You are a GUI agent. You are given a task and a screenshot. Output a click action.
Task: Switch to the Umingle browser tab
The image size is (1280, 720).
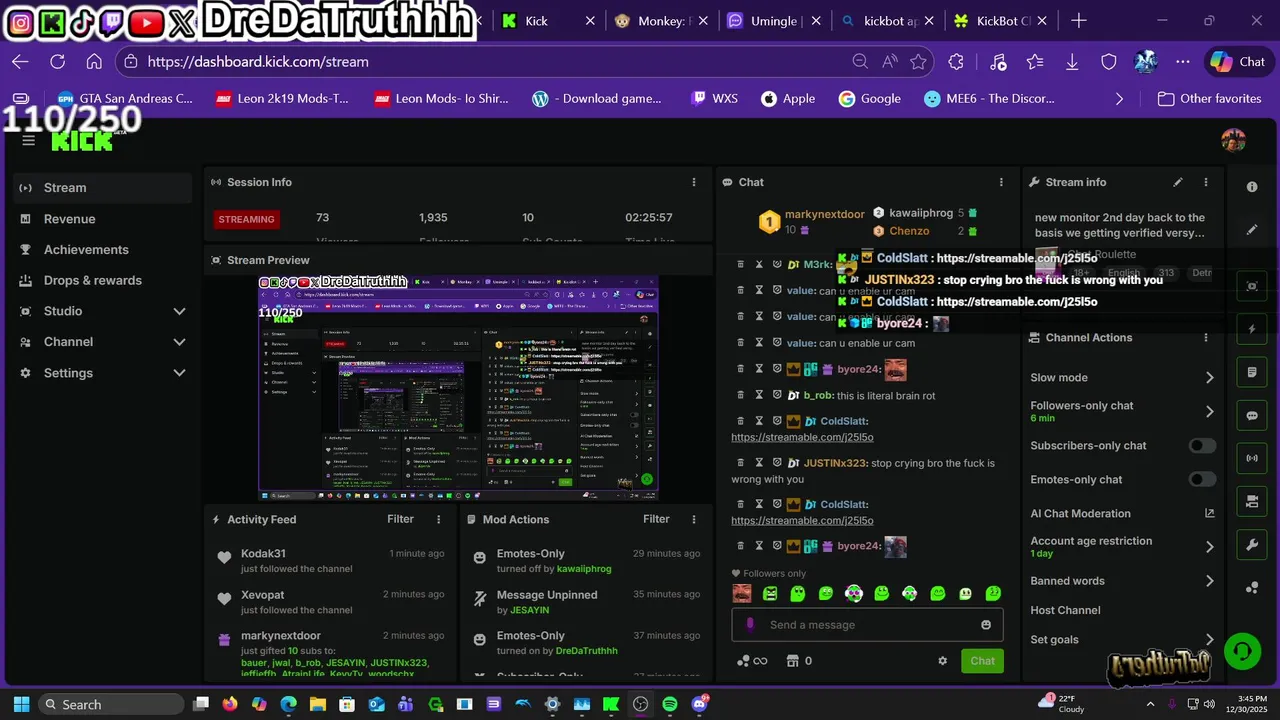click(774, 21)
